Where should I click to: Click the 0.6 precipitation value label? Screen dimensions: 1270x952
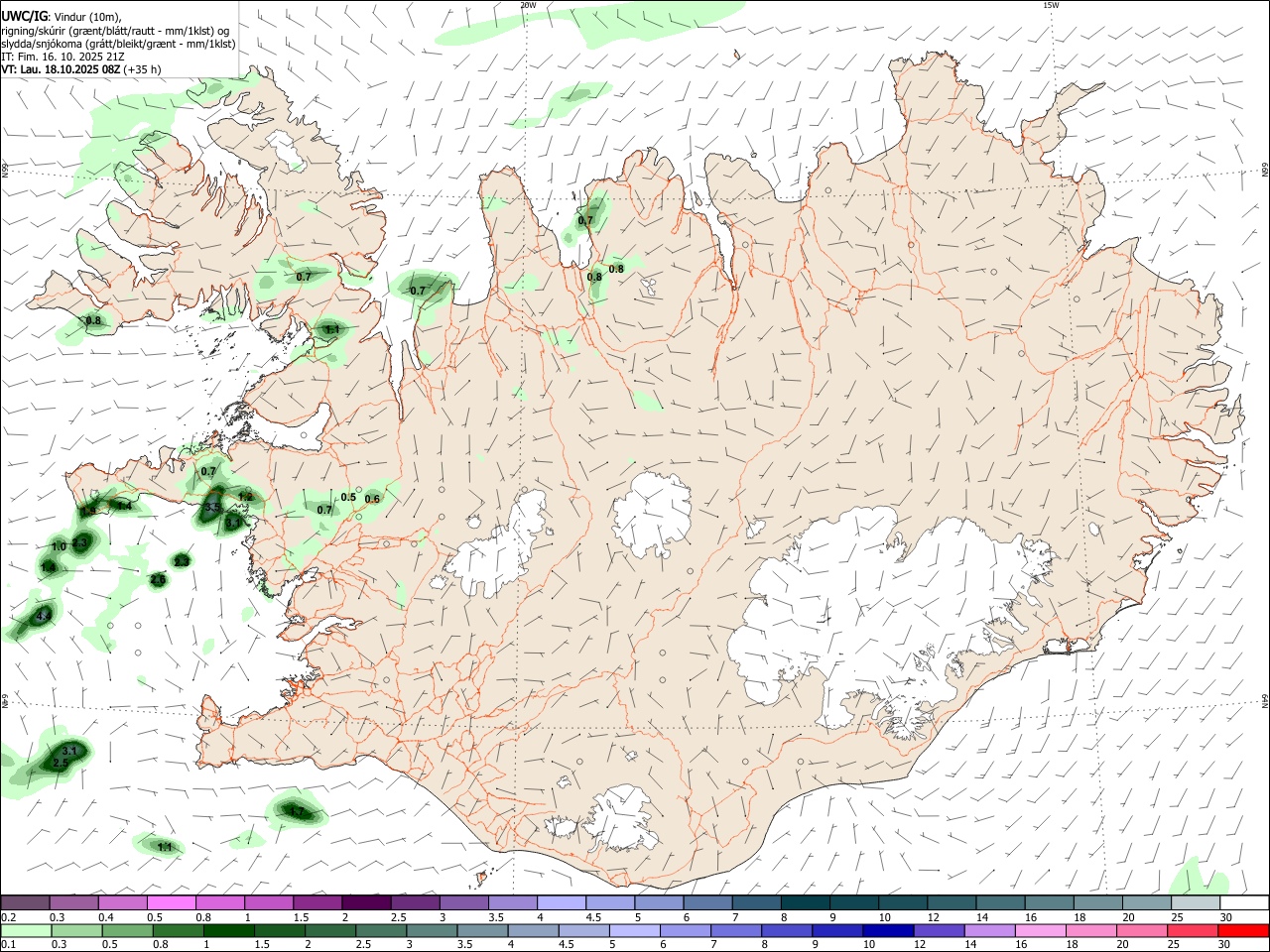click(373, 499)
